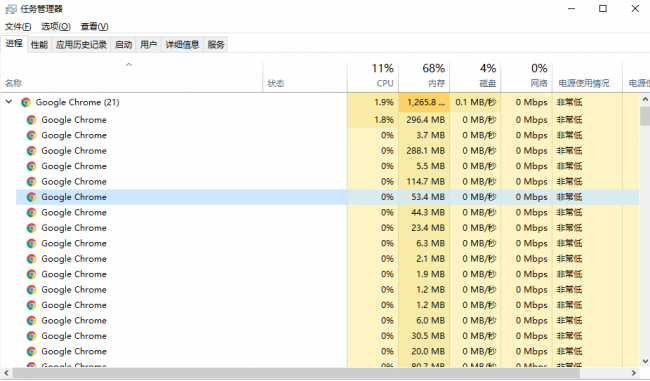Screen dimensions: 650x381
Task: Click the vertical scrollbar up arrow
Action: pos(645,99)
